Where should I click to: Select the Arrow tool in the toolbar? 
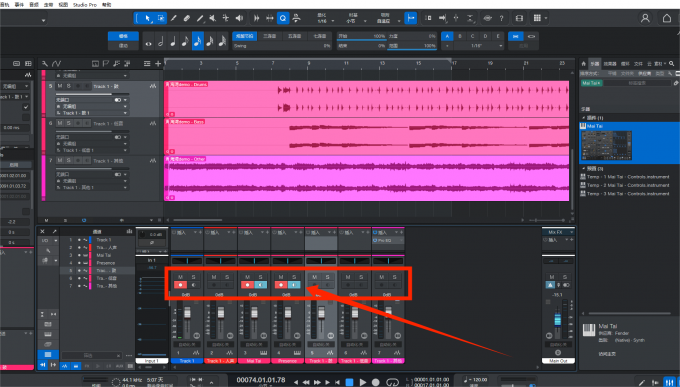click(148, 18)
